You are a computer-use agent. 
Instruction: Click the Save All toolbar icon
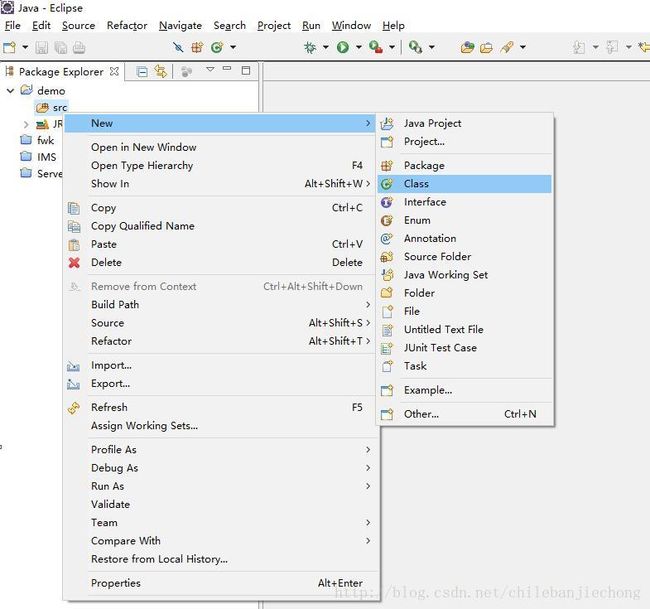point(61,48)
